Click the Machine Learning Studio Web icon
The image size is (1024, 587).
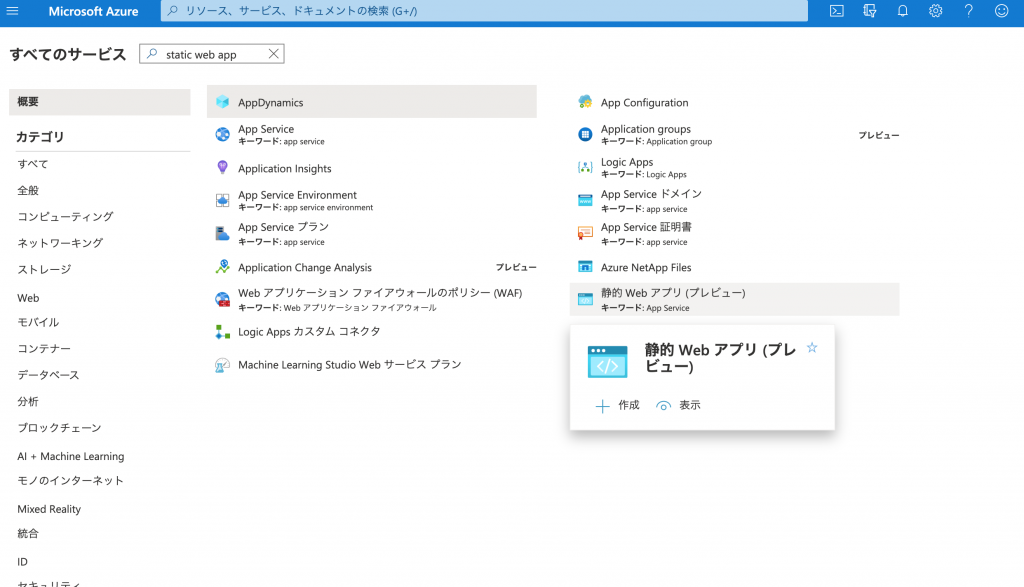[223, 365]
